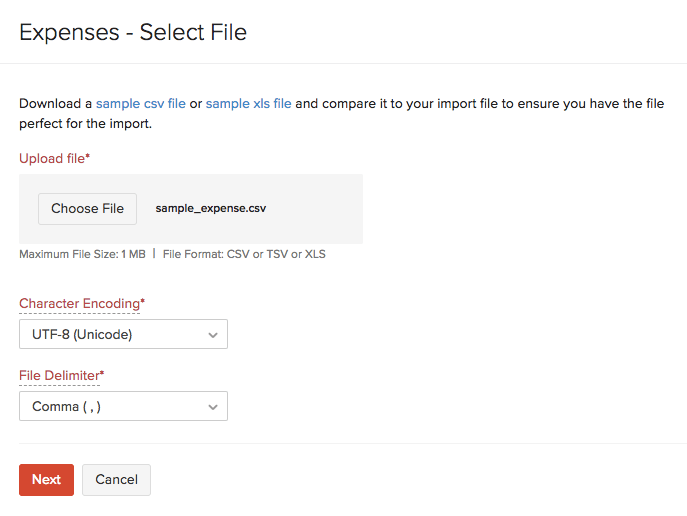The height and width of the screenshot is (516, 687).
Task: Click the chevron in File Delimiter box
Action: coord(213,407)
